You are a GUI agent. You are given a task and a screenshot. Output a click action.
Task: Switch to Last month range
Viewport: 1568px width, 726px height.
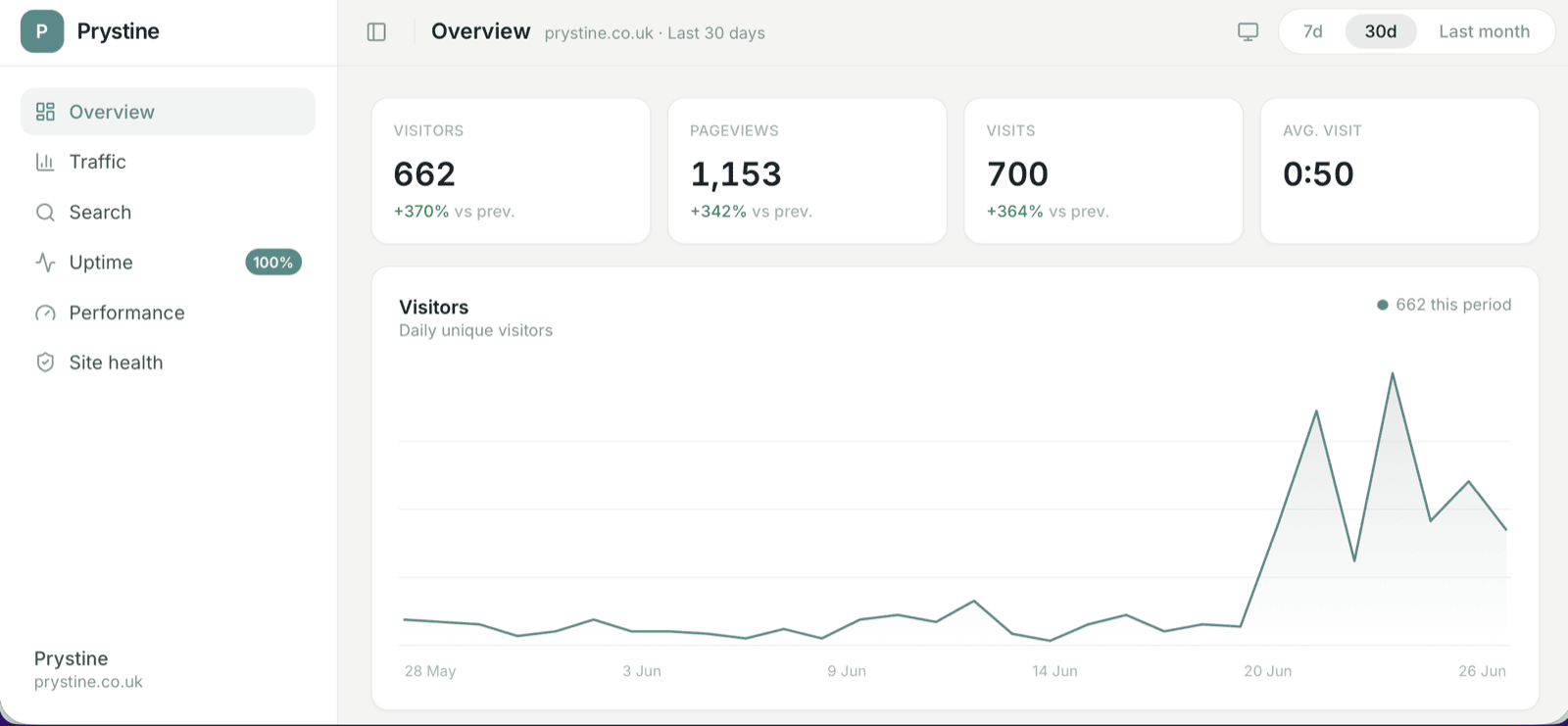click(1484, 31)
